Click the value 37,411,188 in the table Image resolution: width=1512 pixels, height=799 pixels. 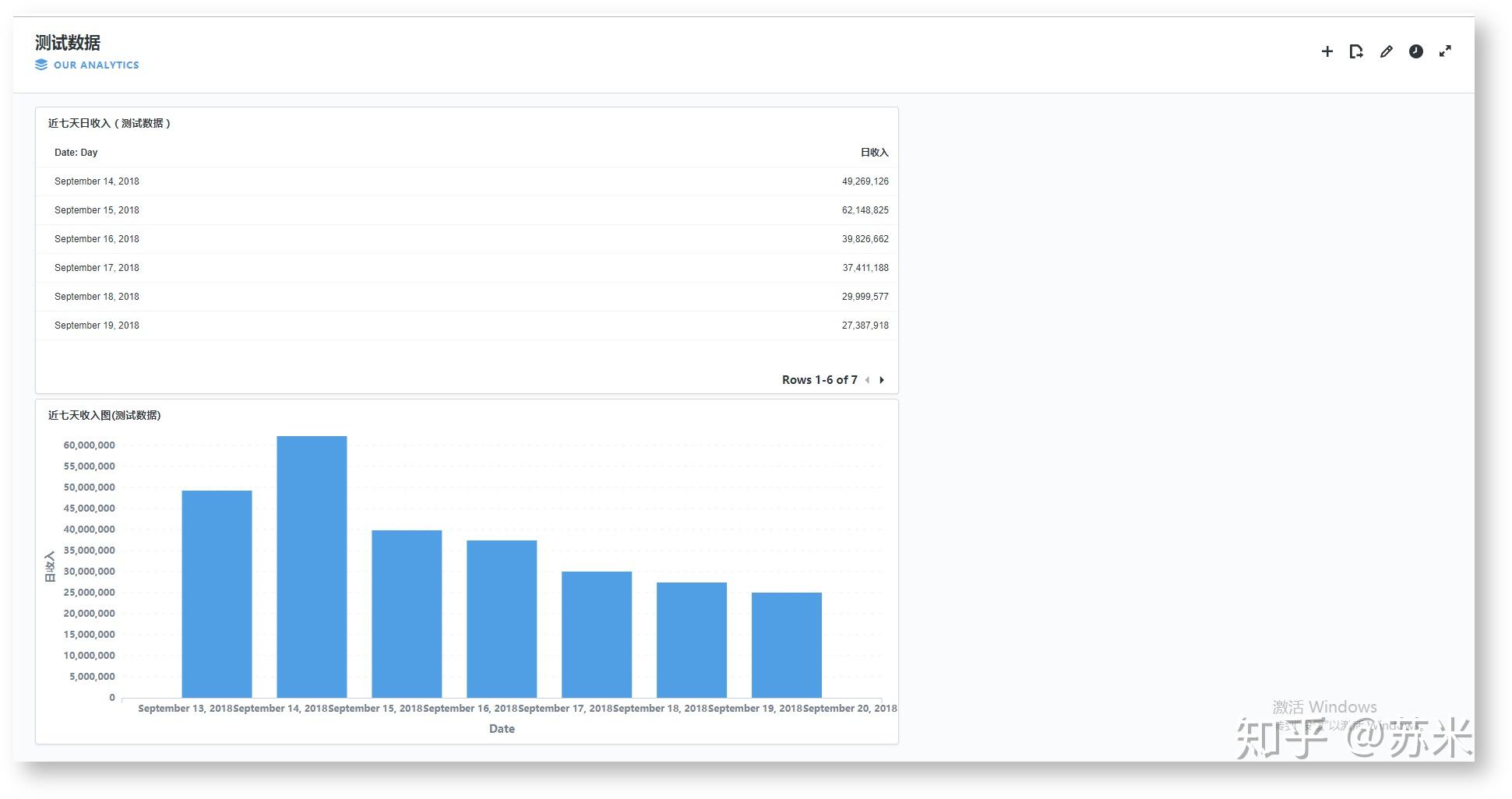[865, 268]
